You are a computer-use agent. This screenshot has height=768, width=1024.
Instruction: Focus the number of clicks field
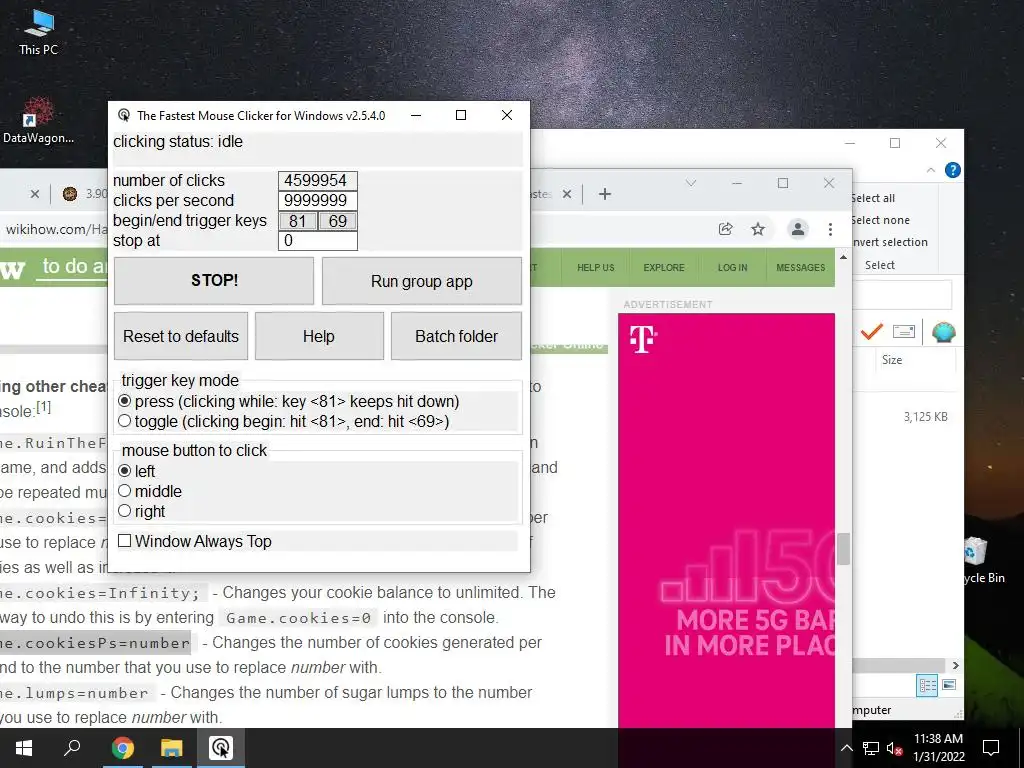(x=317, y=180)
